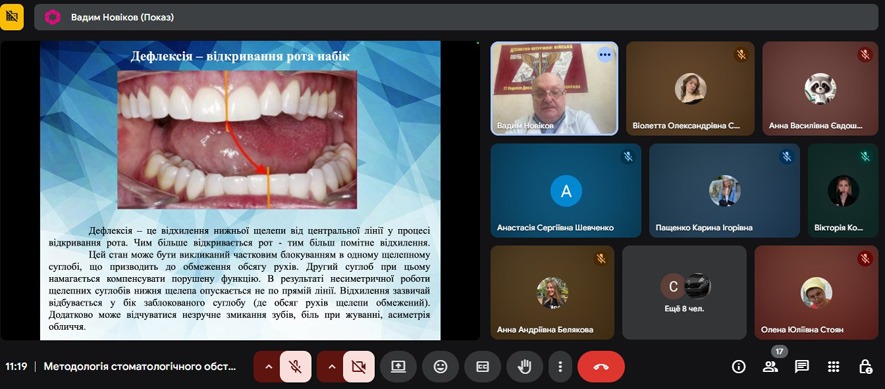Toggle the yellow presentation icon top-left
Viewport: 885px width, 389px height.
12,17
